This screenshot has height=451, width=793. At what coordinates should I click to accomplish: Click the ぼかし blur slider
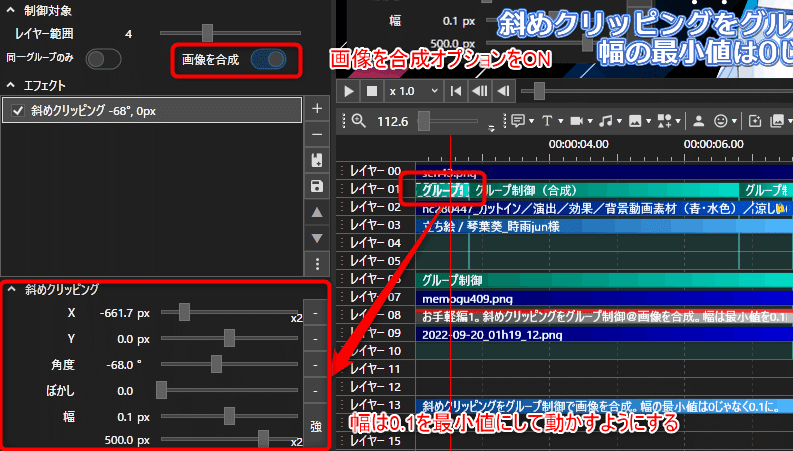(x=229, y=390)
